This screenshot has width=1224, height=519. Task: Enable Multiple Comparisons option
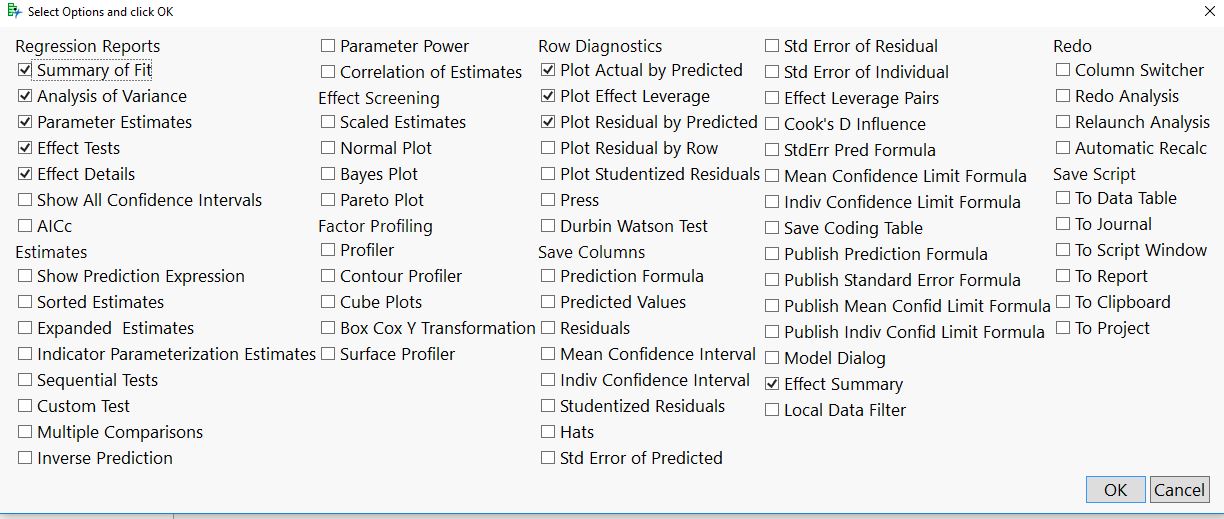pos(25,433)
